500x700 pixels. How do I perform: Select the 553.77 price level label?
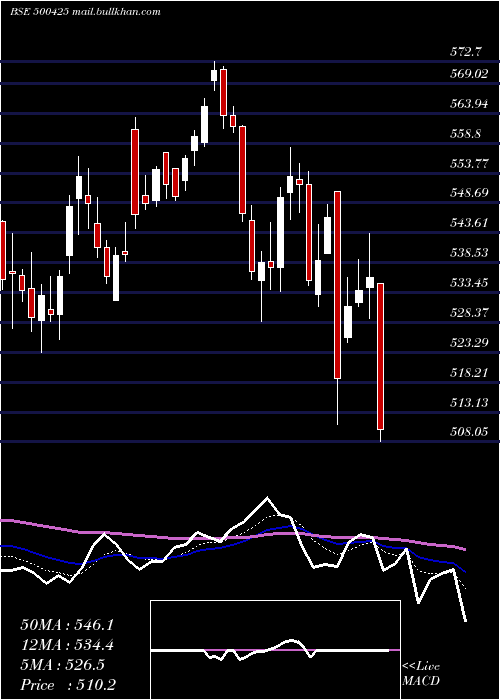[469, 163]
